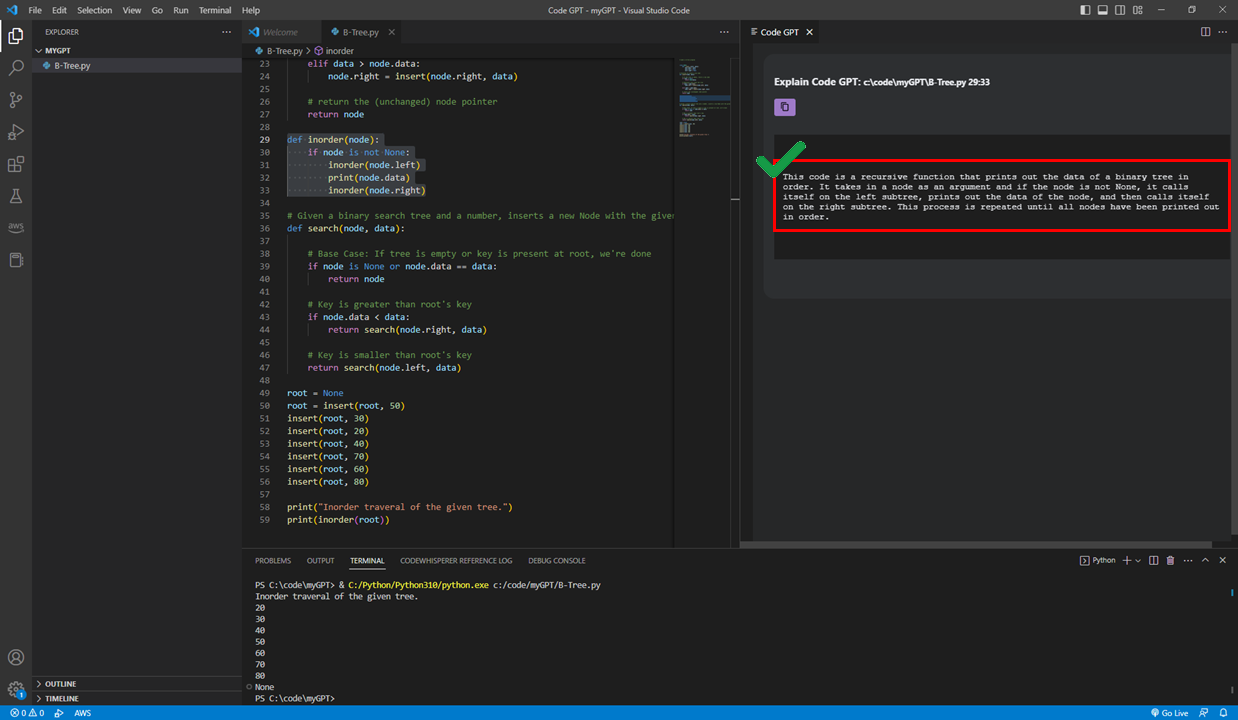The height and width of the screenshot is (720, 1238).
Task: Select the Python terminal instance label
Action: click(x=1098, y=561)
